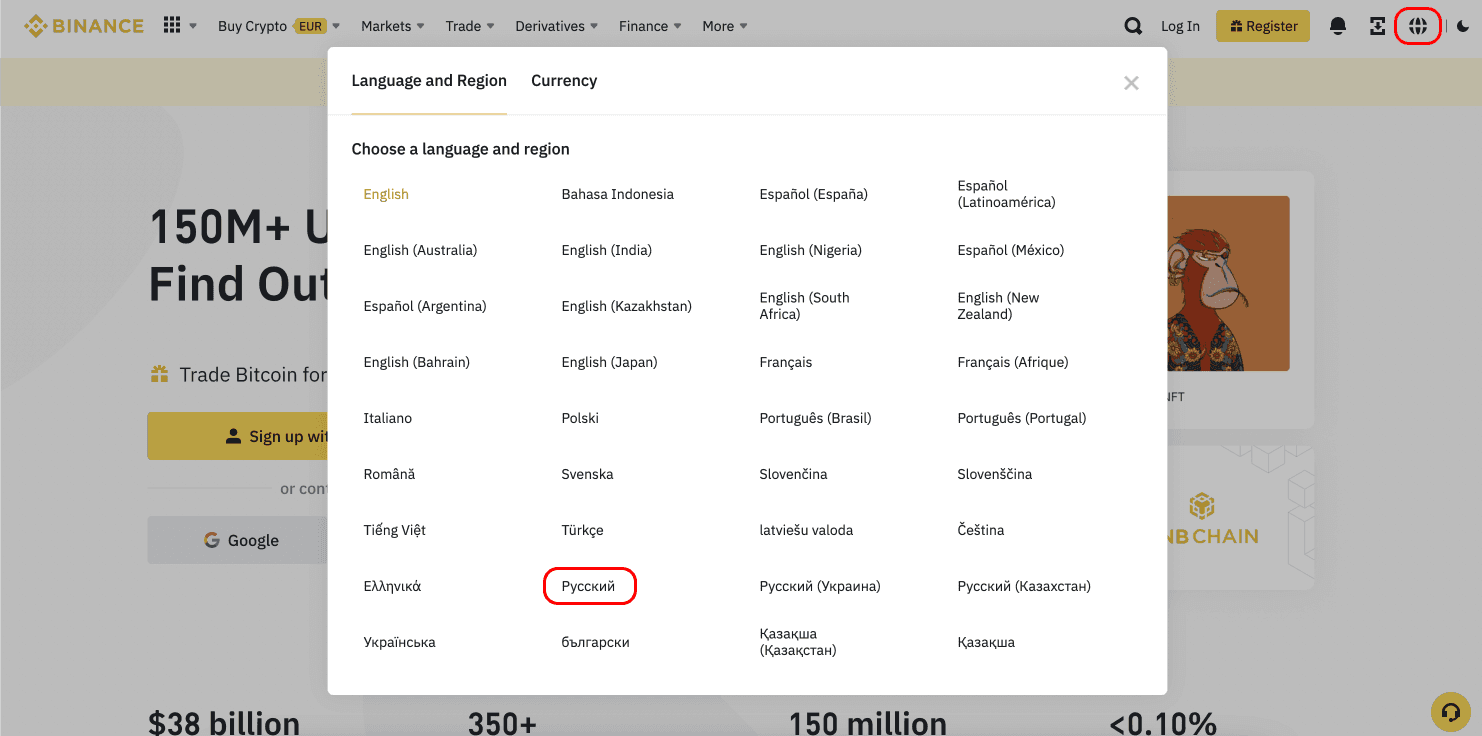Select English (Japan)
Image resolution: width=1482 pixels, height=736 pixels.
tap(610, 362)
